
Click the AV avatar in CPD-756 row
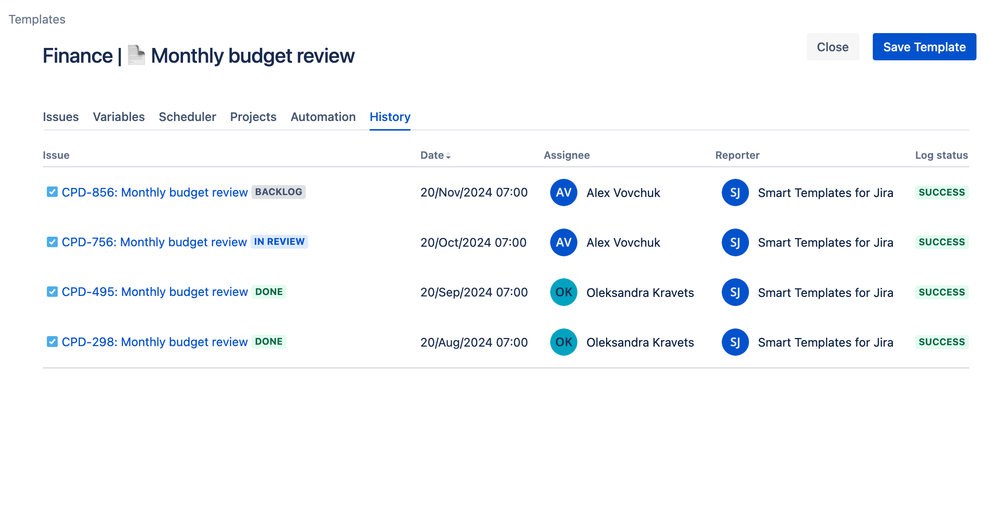click(x=563, y=242)
